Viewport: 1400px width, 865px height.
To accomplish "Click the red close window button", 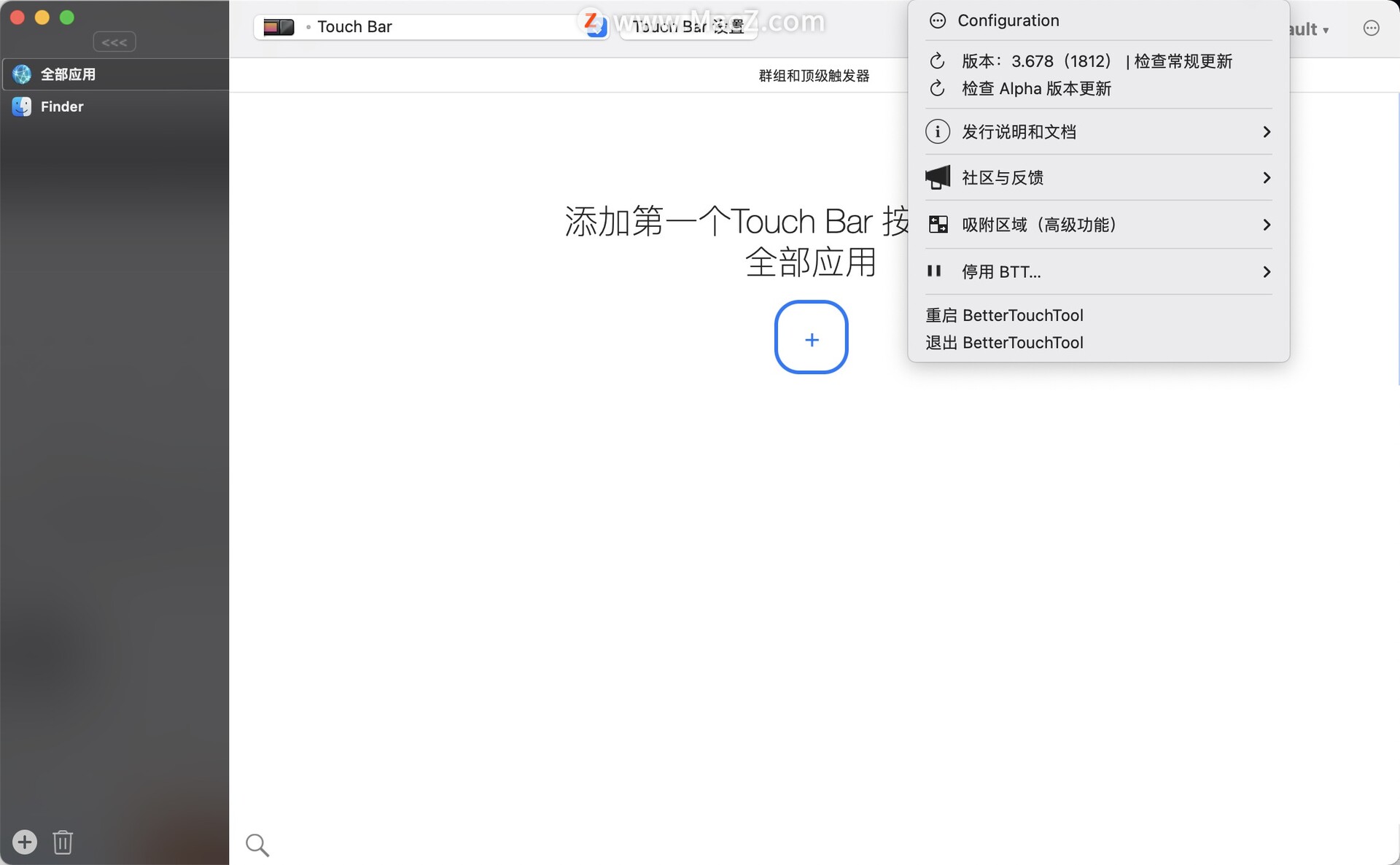I will tap(17, 18).
